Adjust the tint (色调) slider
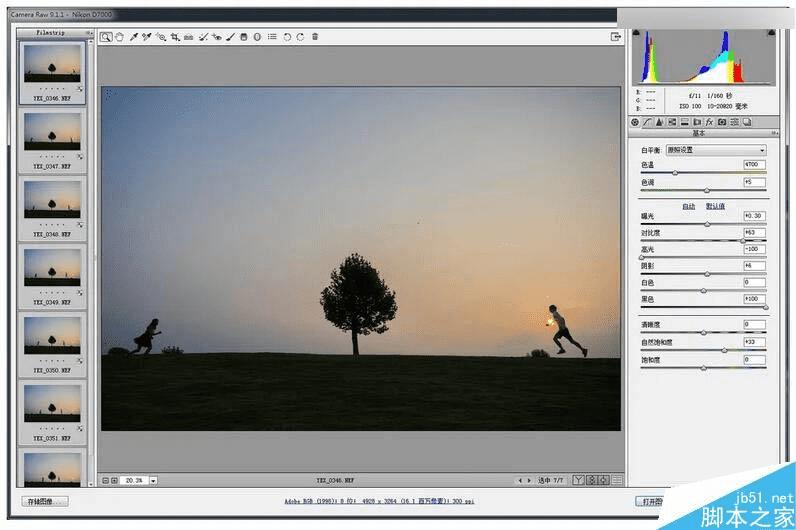The width and height of the screenshot is (796, 530). [x=707, y=191]
